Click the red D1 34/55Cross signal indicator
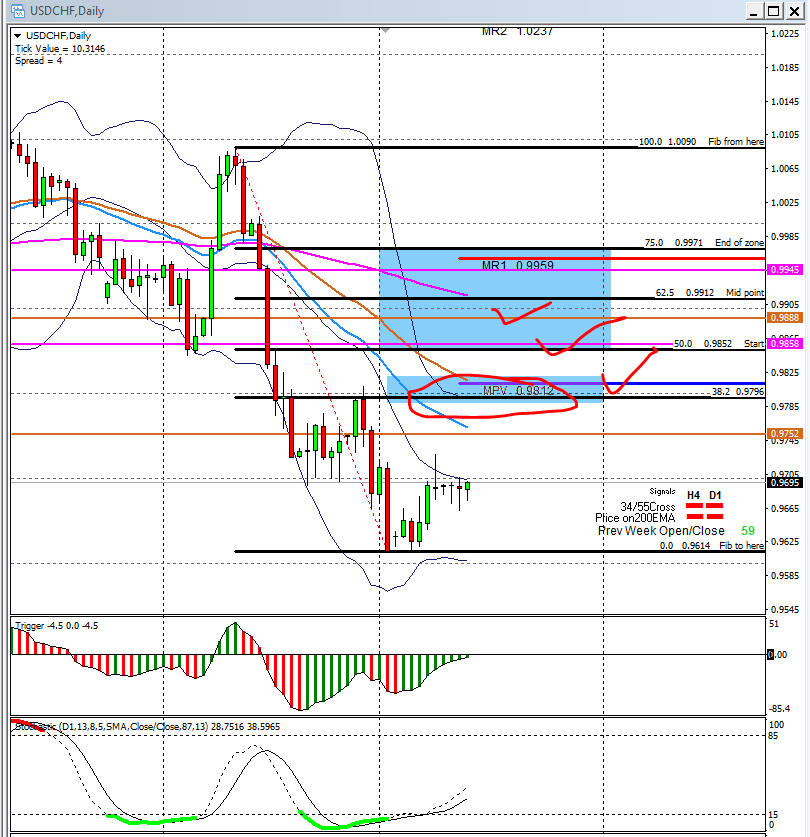The height and width of the screenshot is (837, 810). 715,506
